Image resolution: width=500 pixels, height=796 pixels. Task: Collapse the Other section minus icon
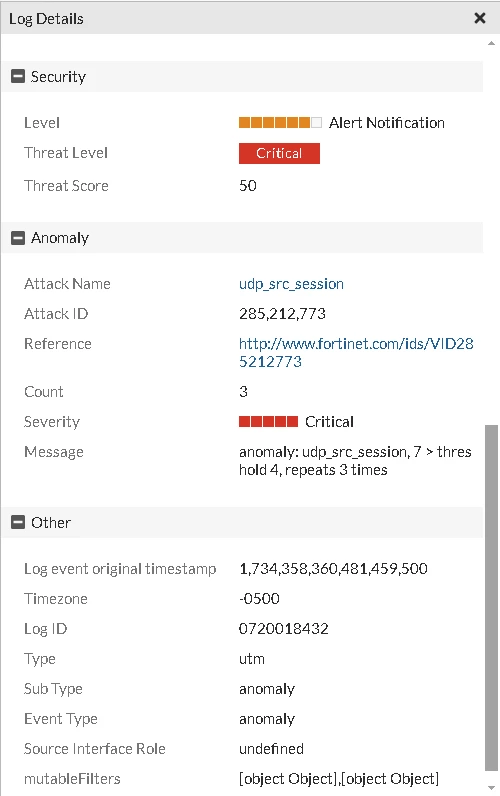(18, 522)
